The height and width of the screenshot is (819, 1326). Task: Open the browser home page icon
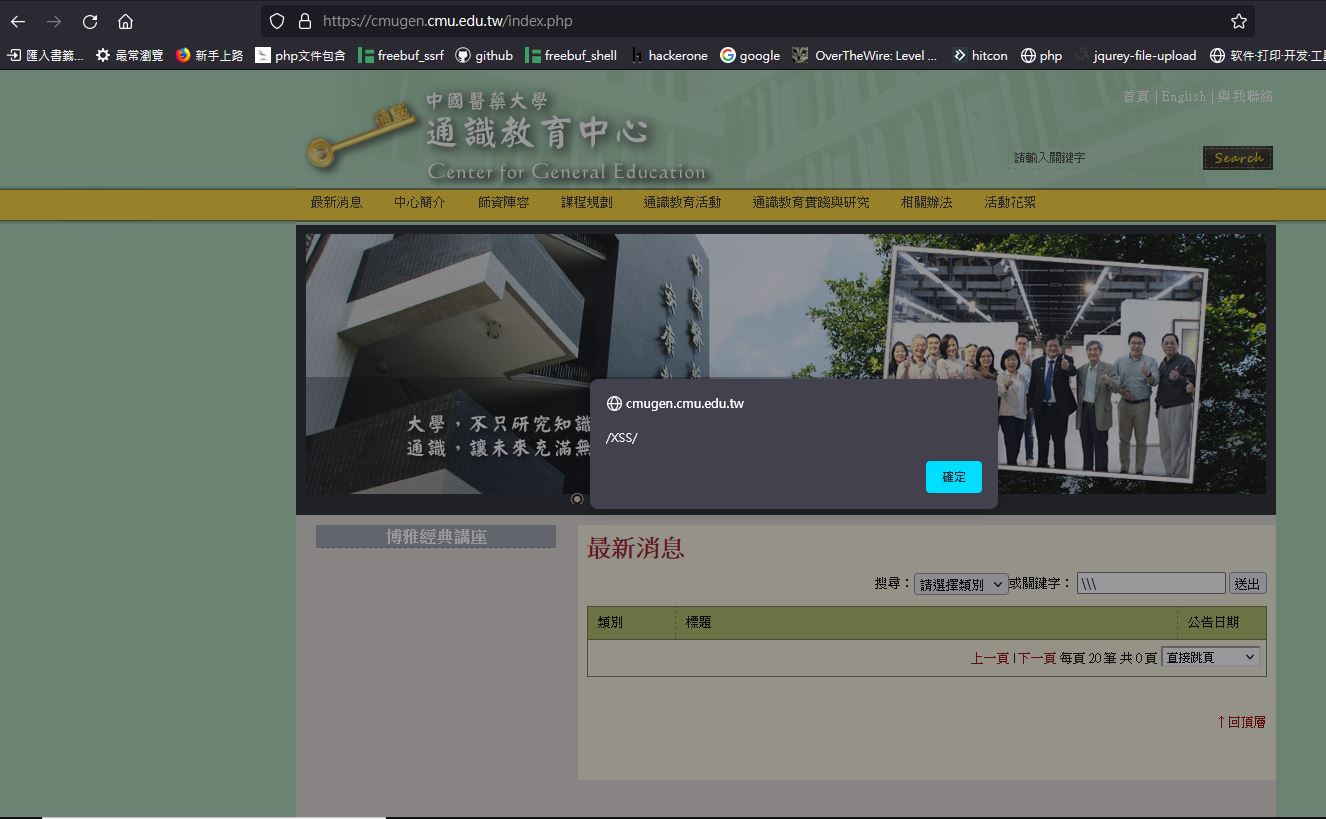(x=125, y=21)
